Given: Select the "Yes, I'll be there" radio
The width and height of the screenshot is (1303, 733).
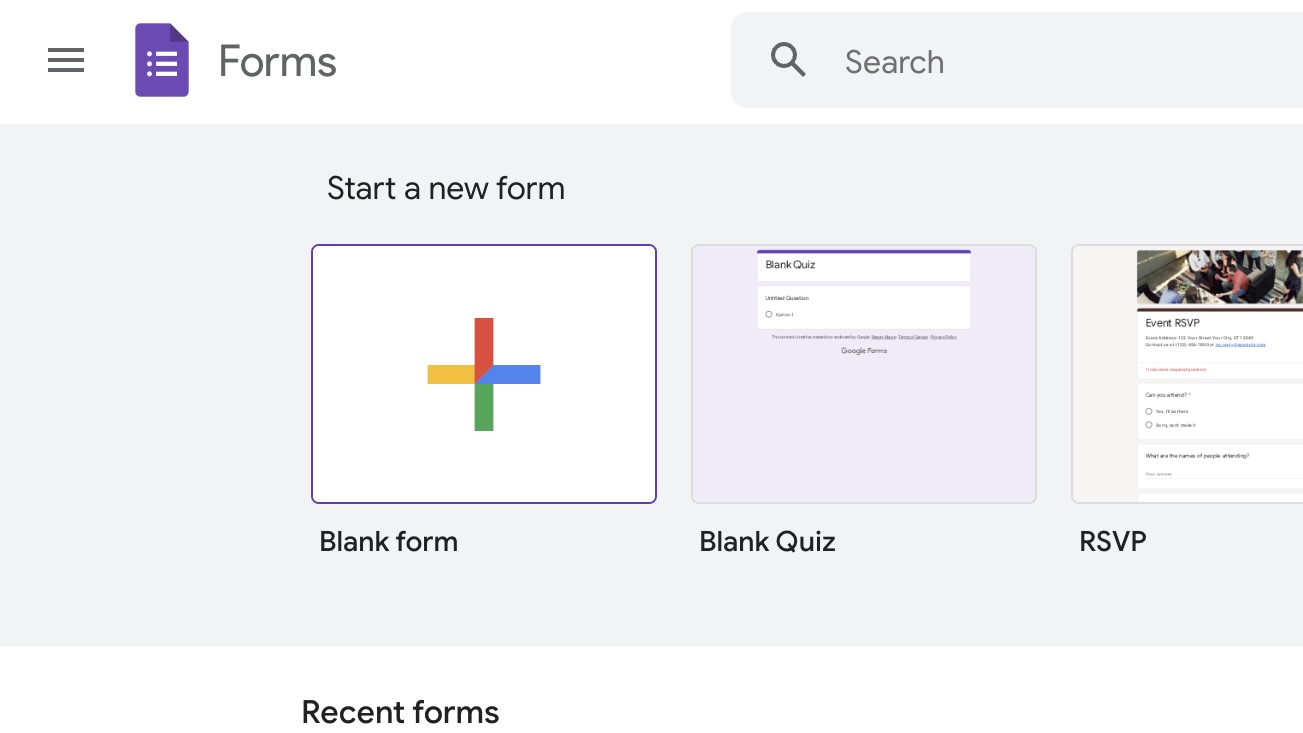Looking at the screenshot, I should tap(1149, 411).
